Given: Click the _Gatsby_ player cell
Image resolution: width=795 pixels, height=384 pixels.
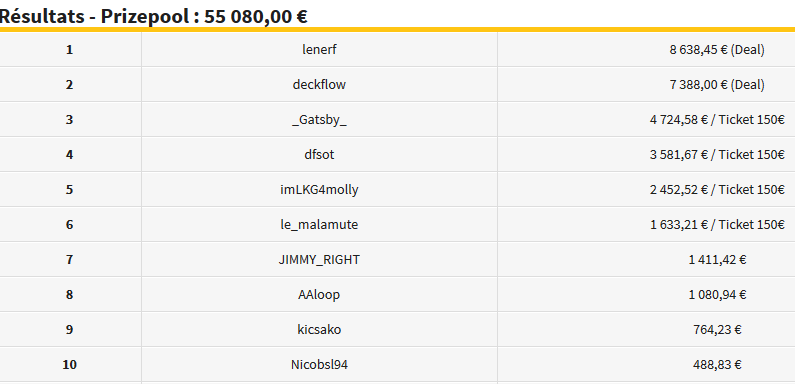Looking at the screenshot, I should (x=319, y=119).
